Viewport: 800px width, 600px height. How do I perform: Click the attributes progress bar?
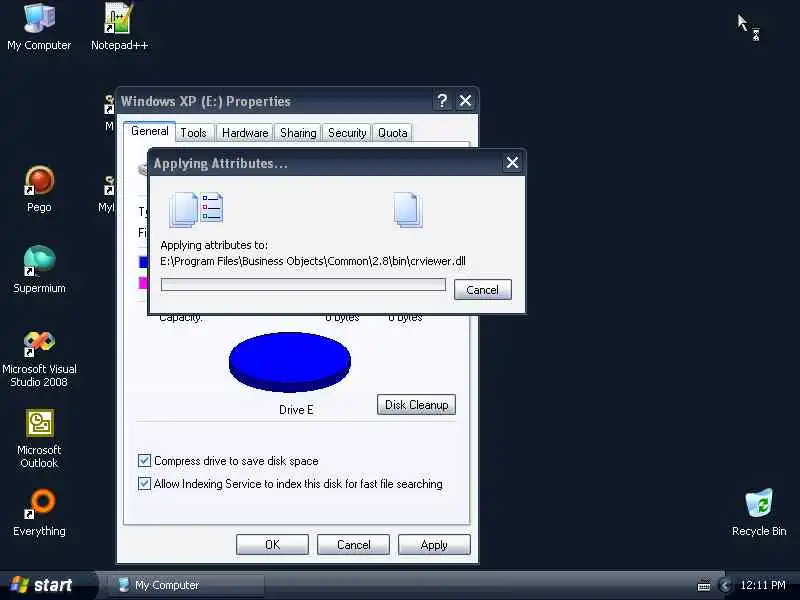pos(303,285)
